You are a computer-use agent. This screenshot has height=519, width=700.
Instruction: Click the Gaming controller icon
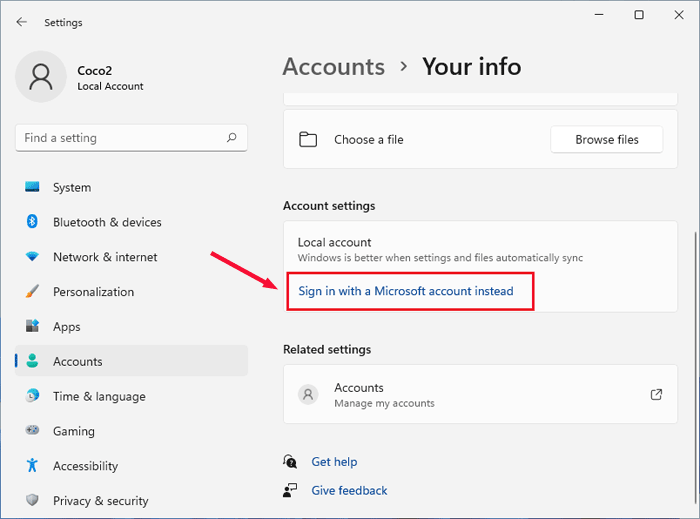tap(32, 430)
